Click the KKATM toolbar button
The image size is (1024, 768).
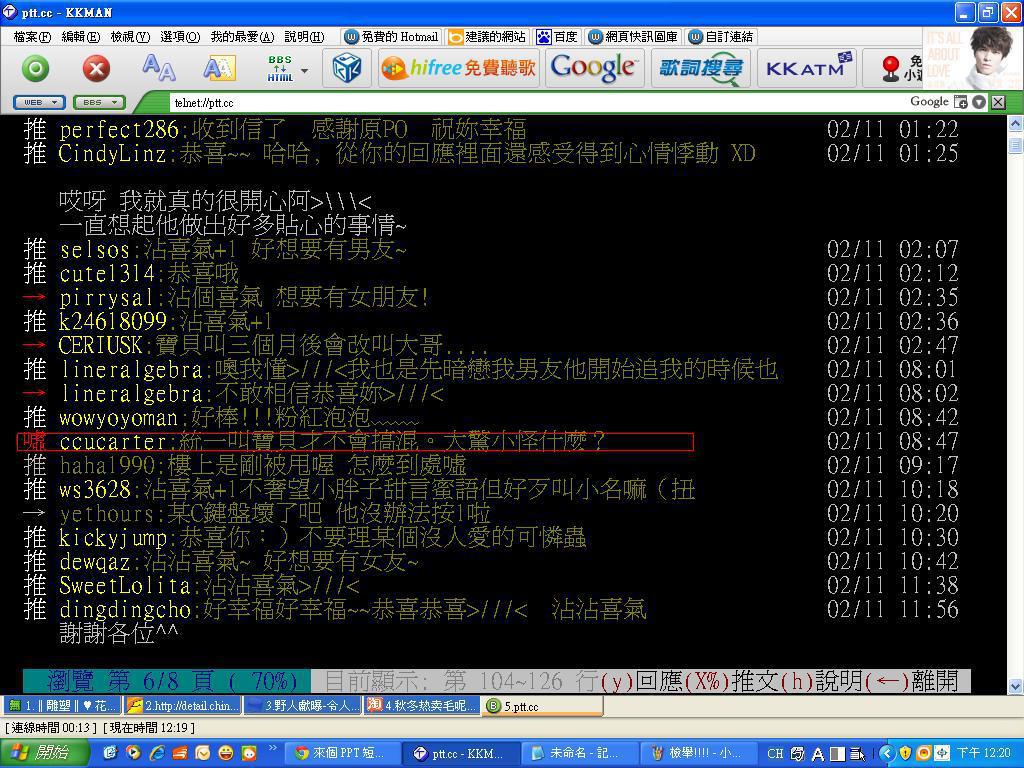point(807,68)
